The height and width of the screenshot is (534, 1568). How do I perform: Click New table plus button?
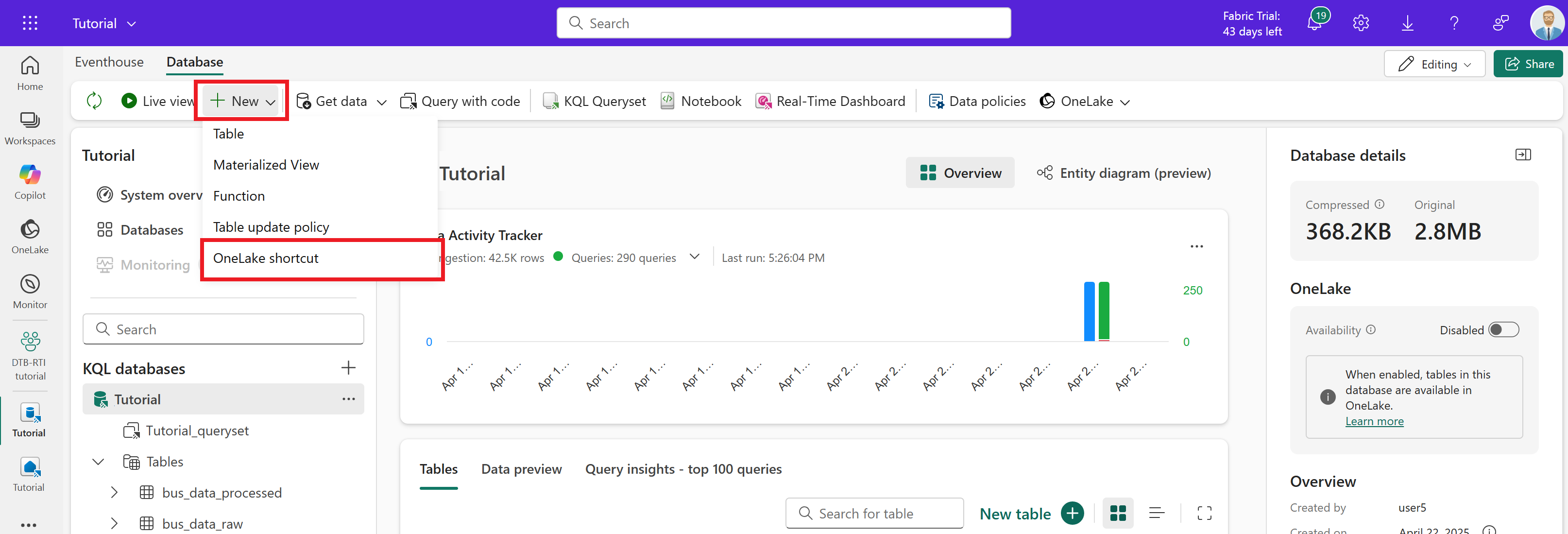click(x=1073, y=513)
